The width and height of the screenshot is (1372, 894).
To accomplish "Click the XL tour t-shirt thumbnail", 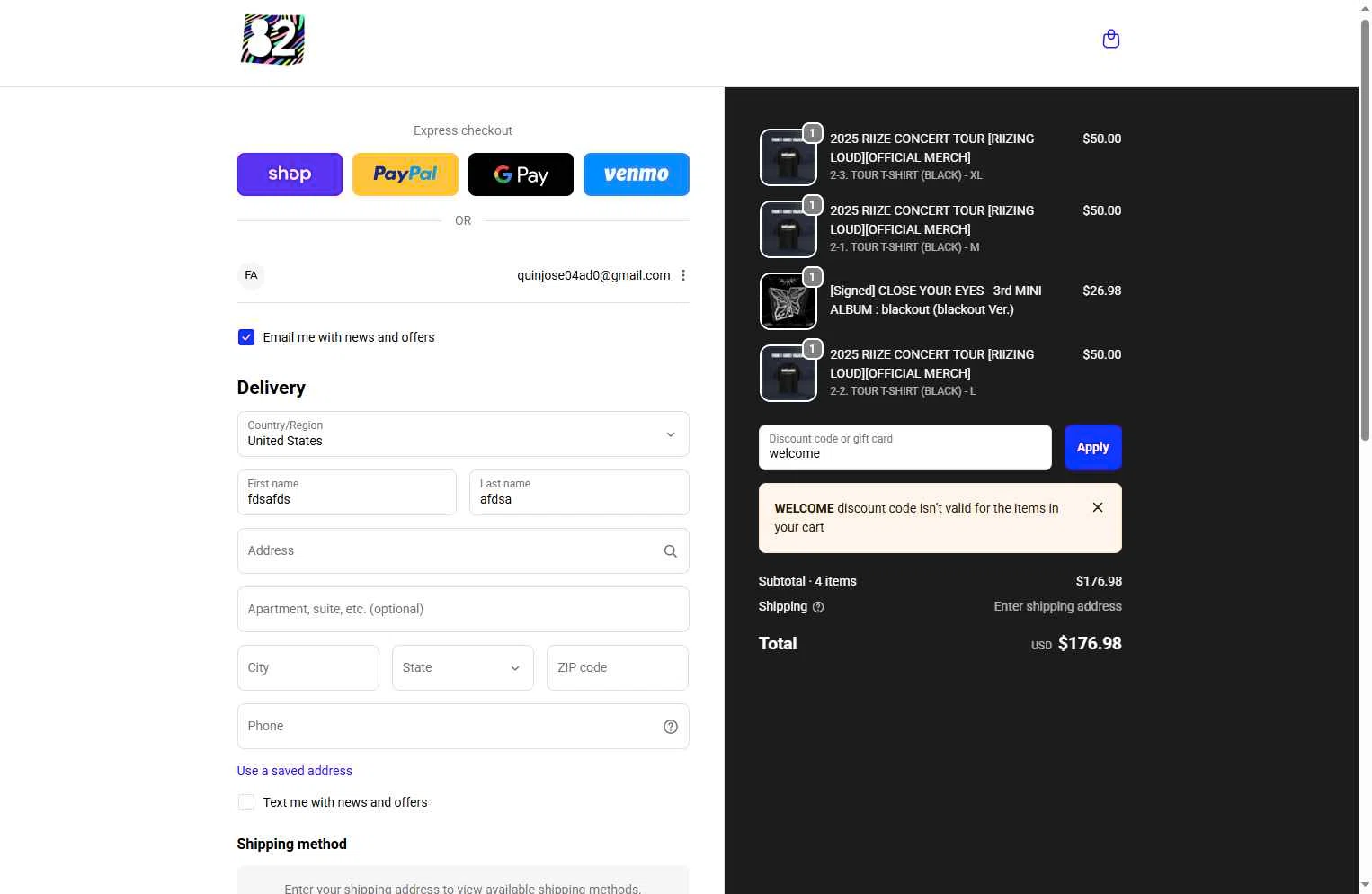I will (x=788, y=157).
